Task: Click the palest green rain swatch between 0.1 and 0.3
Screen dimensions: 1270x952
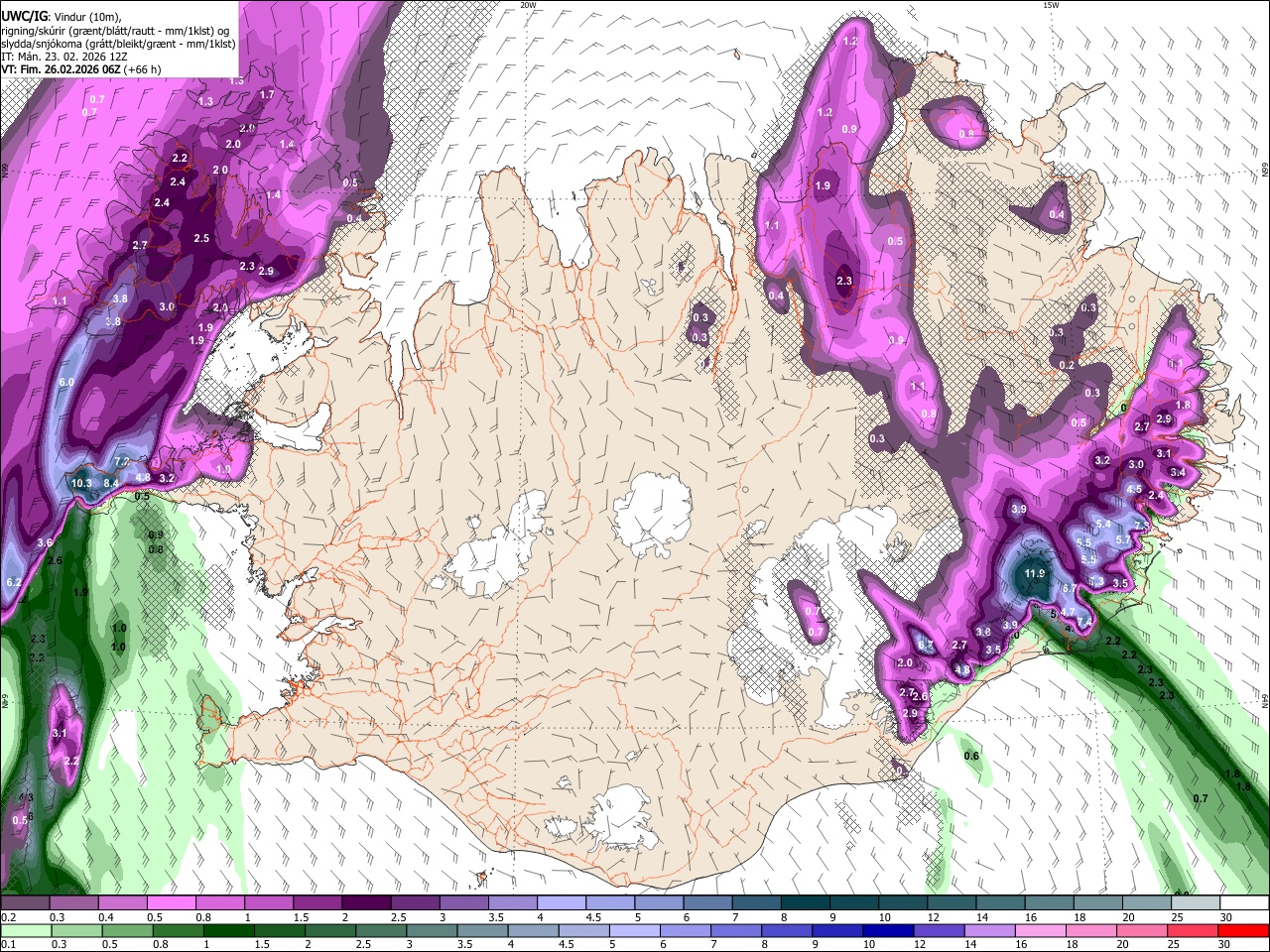Action: tap(26, 930)
